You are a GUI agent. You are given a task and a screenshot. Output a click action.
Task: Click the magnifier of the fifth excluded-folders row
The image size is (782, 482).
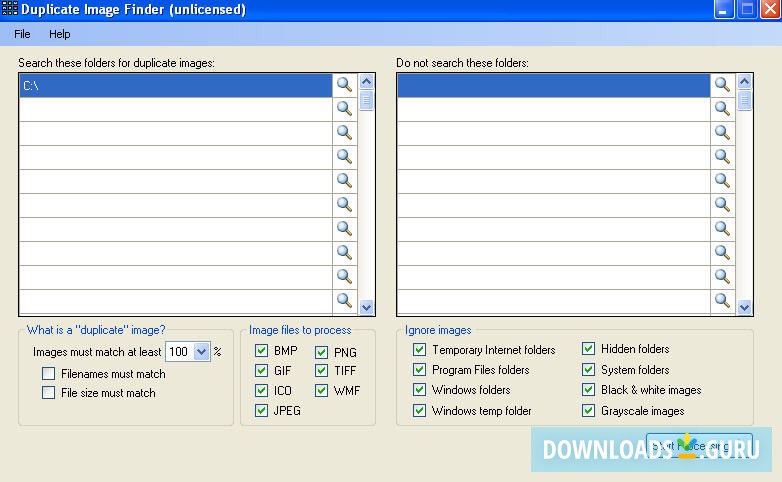tap(723, 181)
